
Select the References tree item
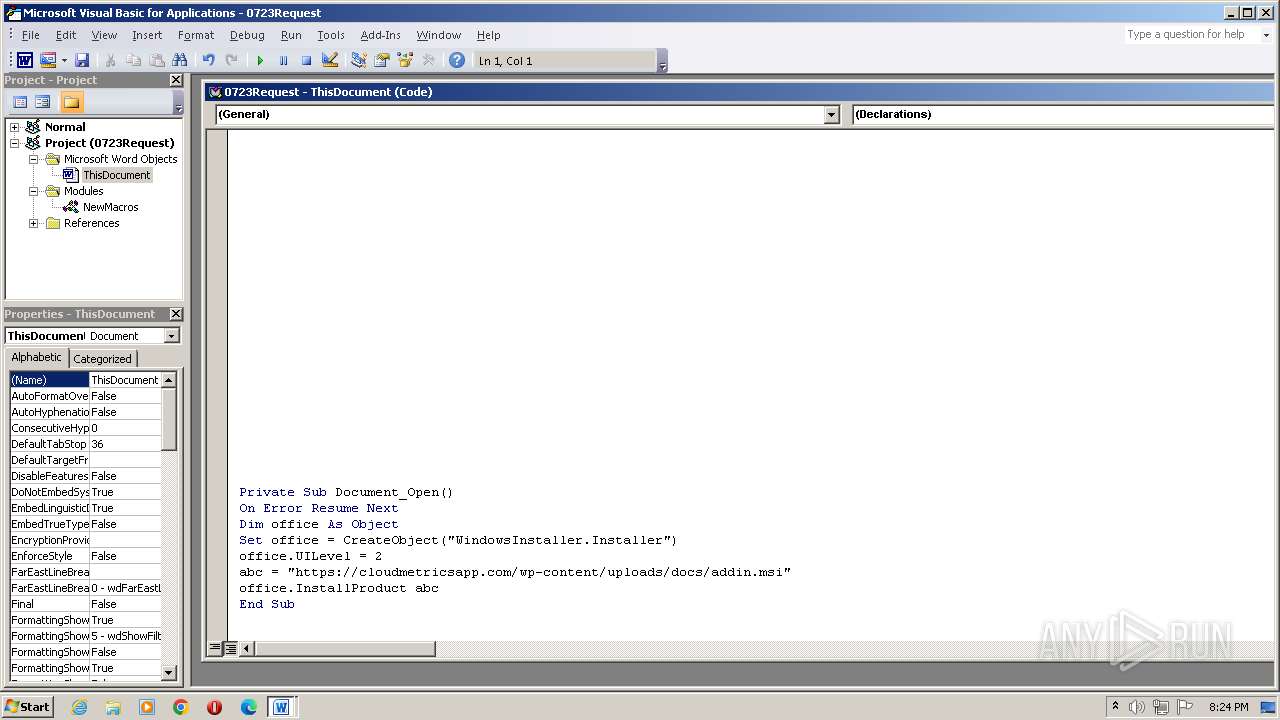[91, 223]
